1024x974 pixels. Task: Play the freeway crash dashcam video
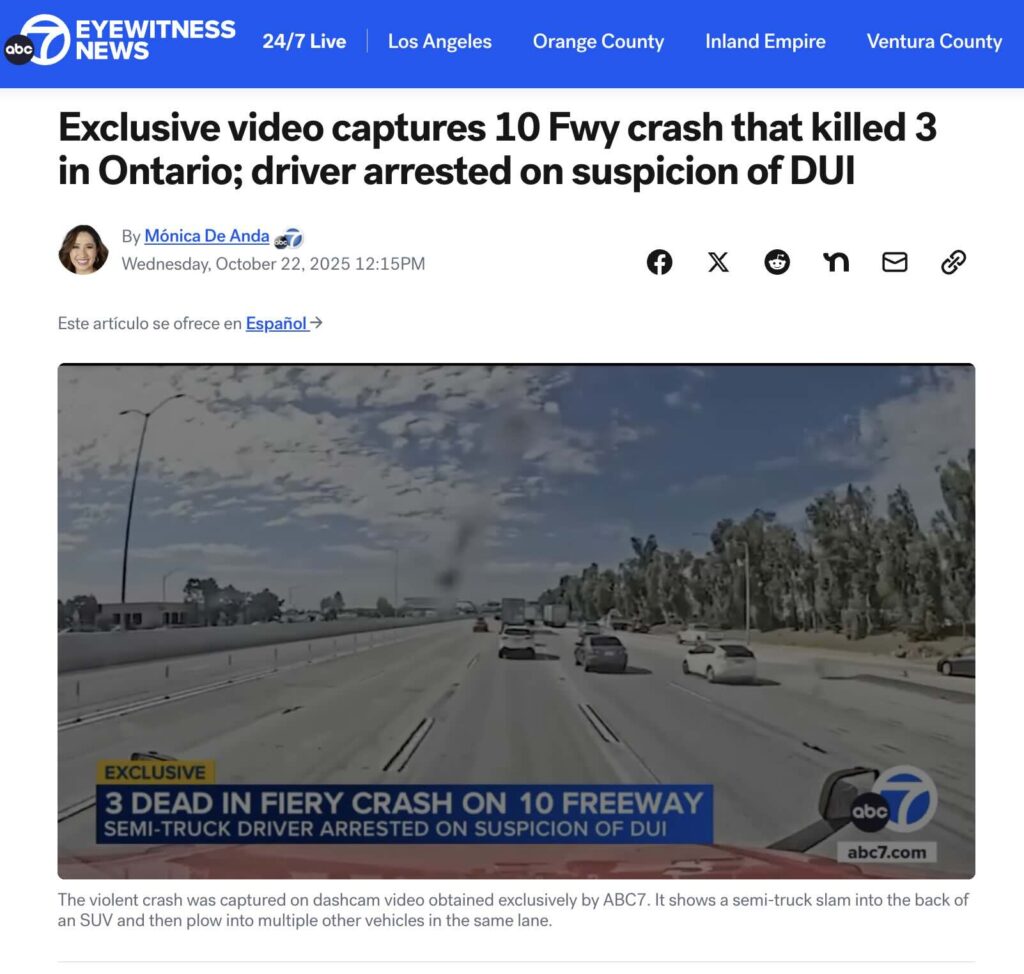pyautogui.click(x=516, y=621)
